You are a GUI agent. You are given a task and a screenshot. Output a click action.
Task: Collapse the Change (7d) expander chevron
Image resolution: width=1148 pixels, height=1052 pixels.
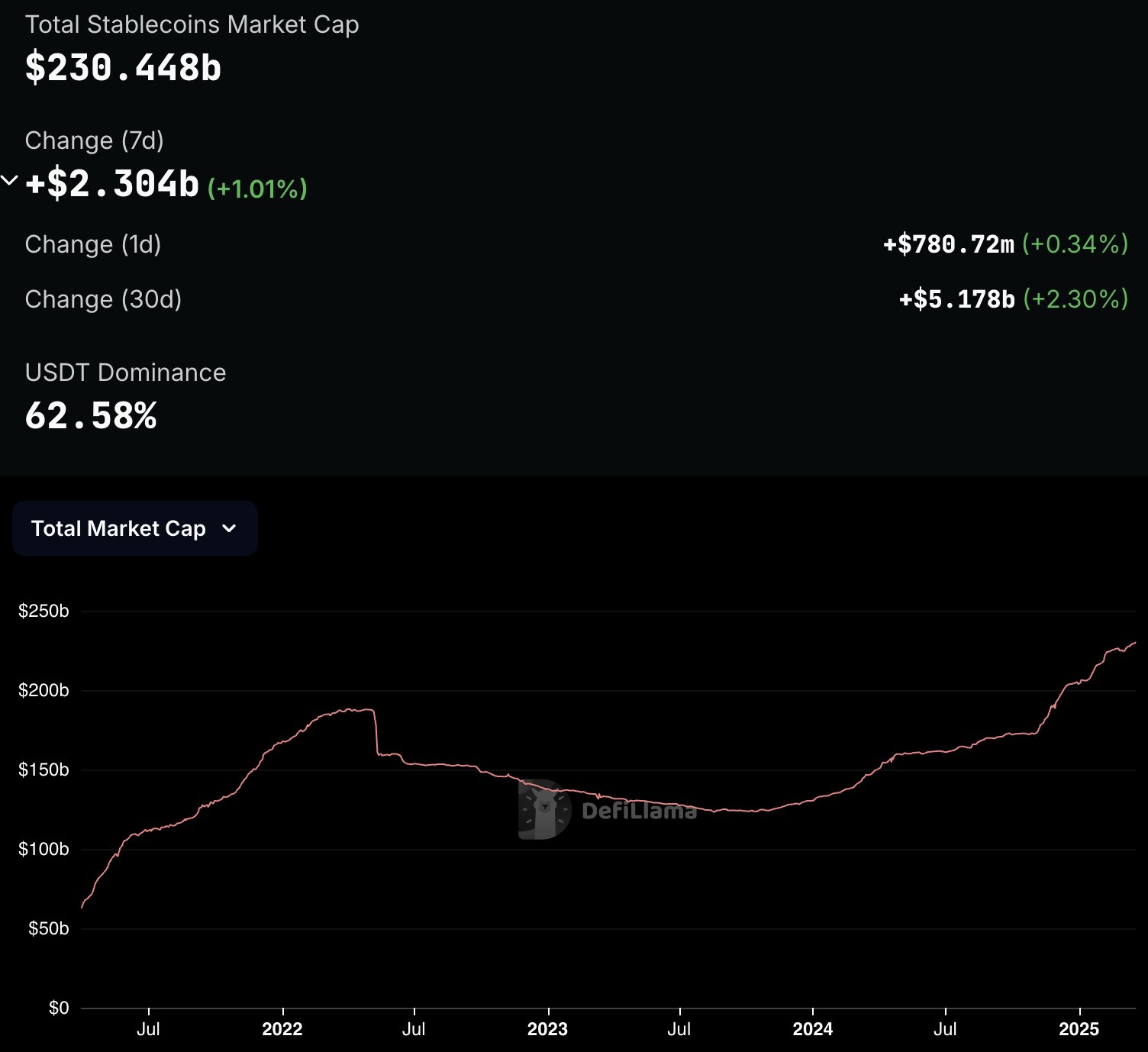(x=9, y=181)
